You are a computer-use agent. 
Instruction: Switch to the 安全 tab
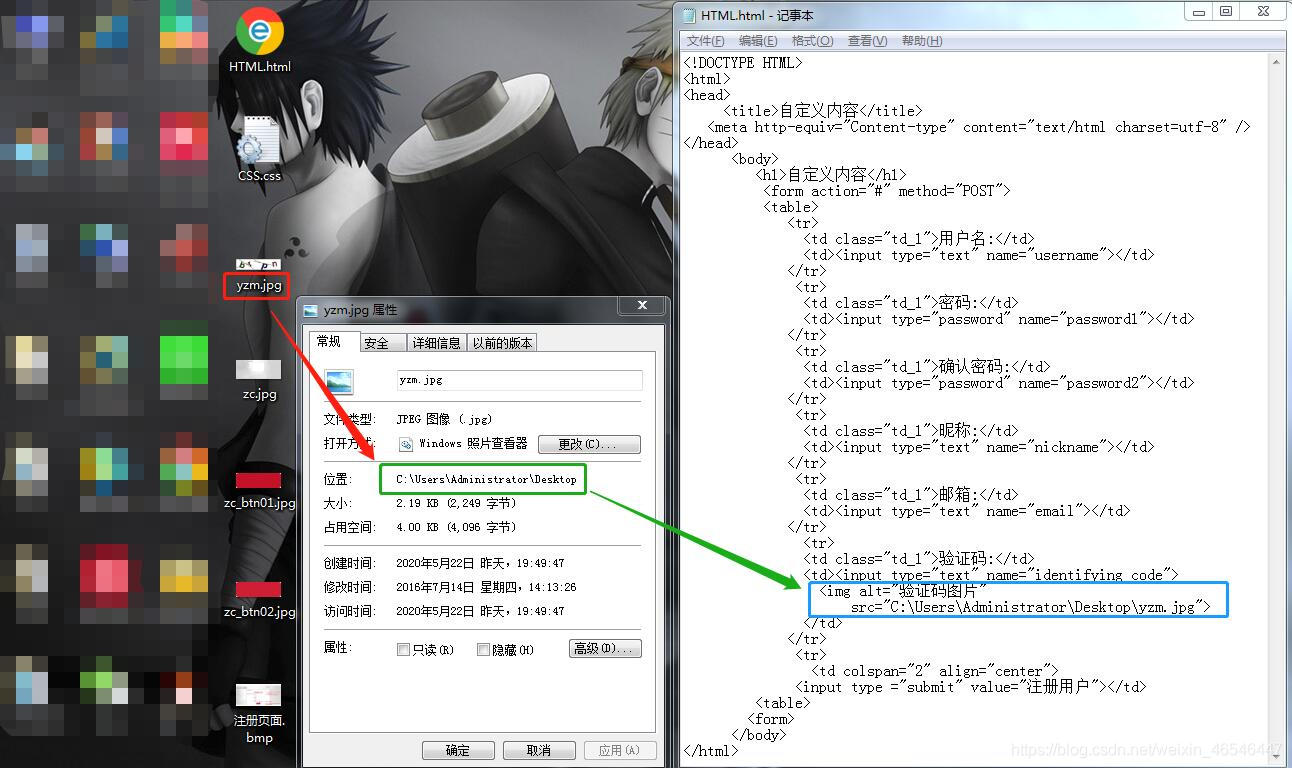383,343
